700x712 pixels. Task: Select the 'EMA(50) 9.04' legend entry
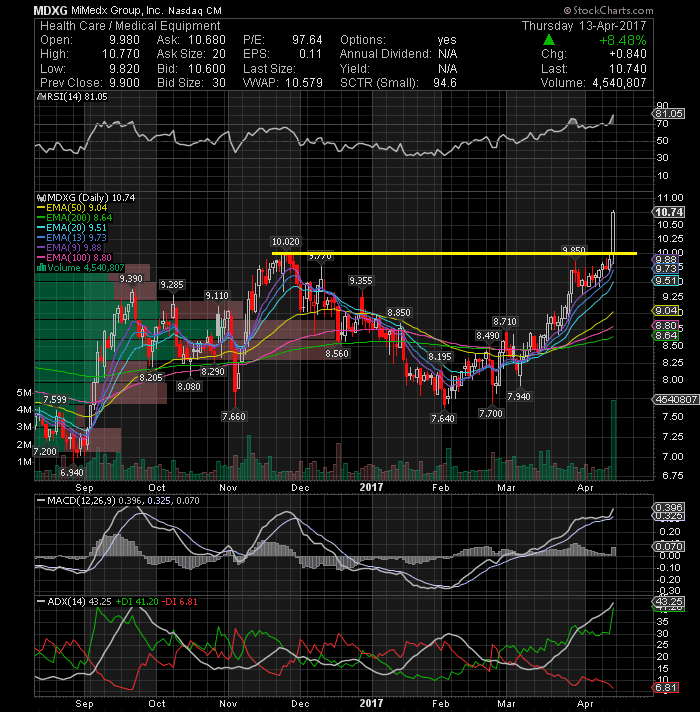click(x=72, y=208)
